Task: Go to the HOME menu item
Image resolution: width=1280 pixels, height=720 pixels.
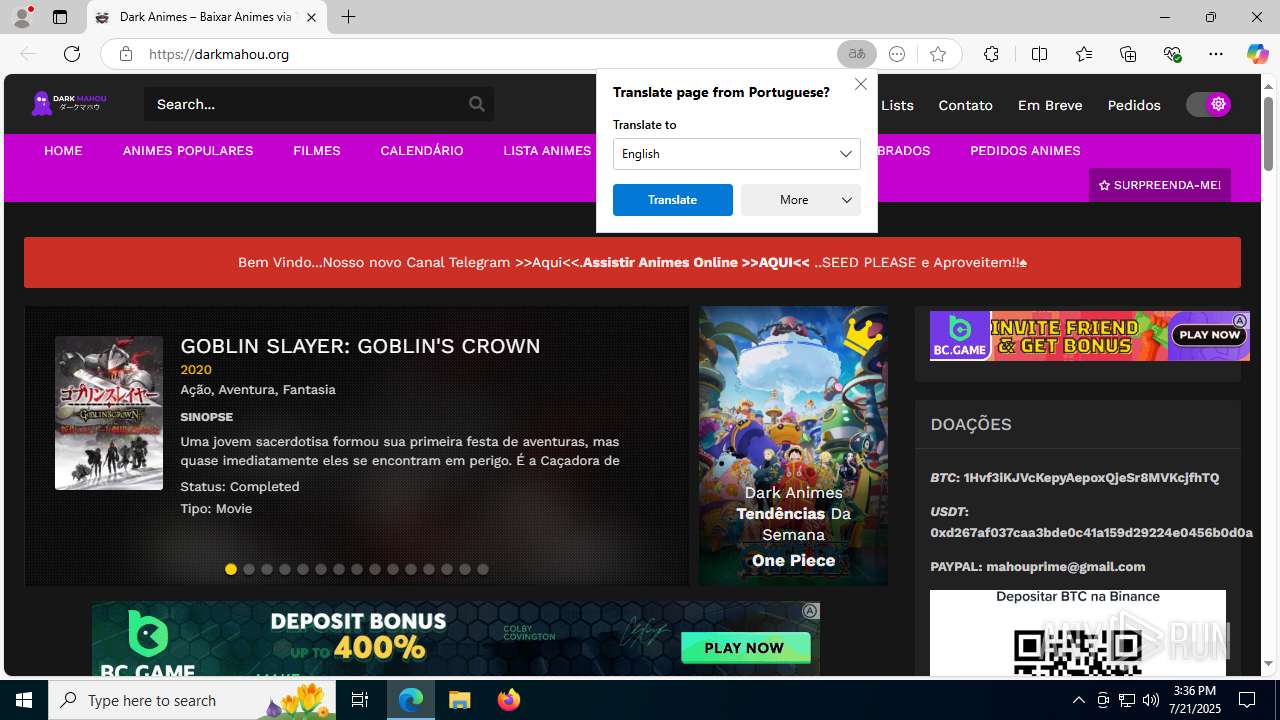Action: coord(63,151)
